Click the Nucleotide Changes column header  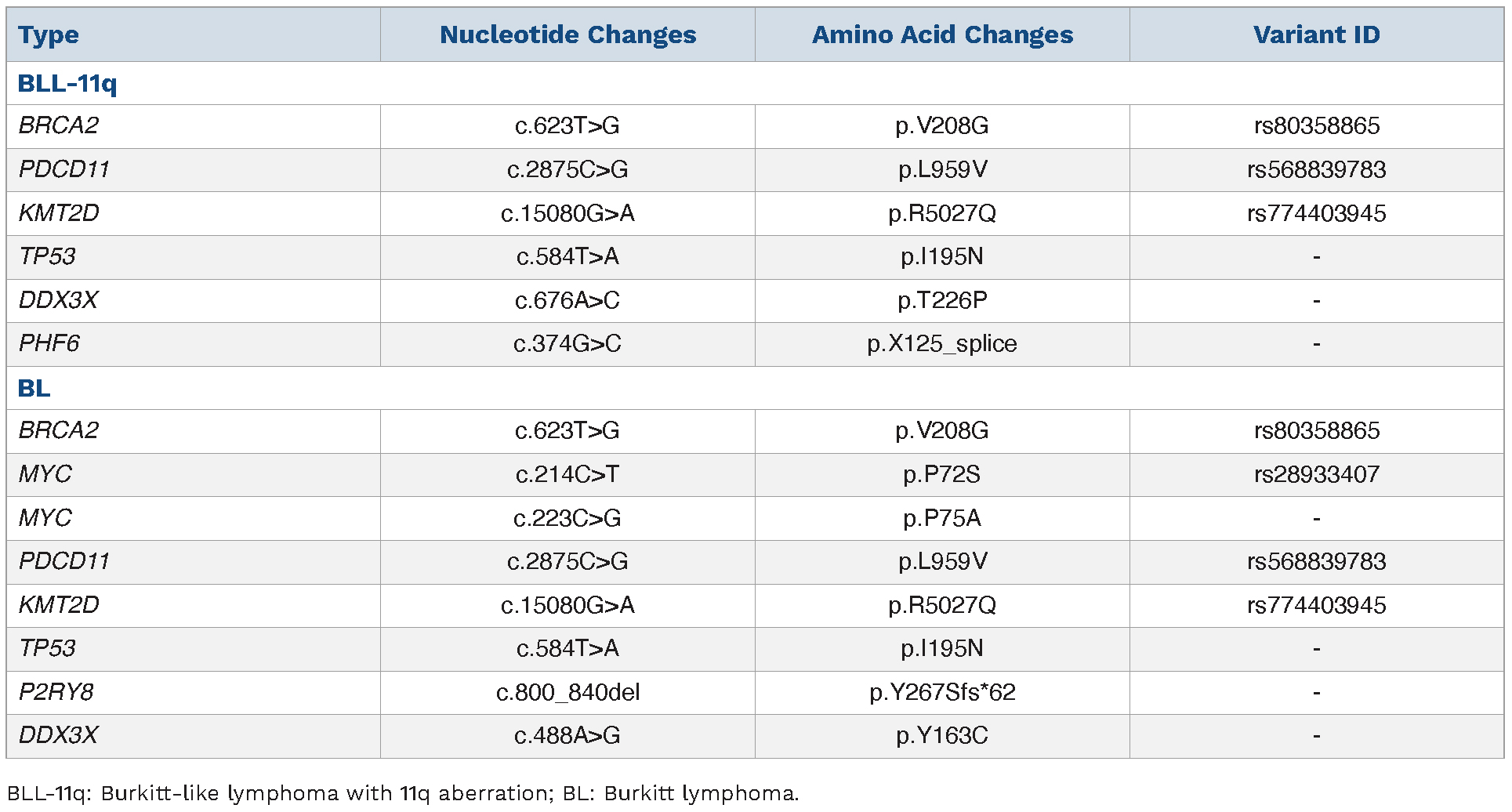click(567, 35)
